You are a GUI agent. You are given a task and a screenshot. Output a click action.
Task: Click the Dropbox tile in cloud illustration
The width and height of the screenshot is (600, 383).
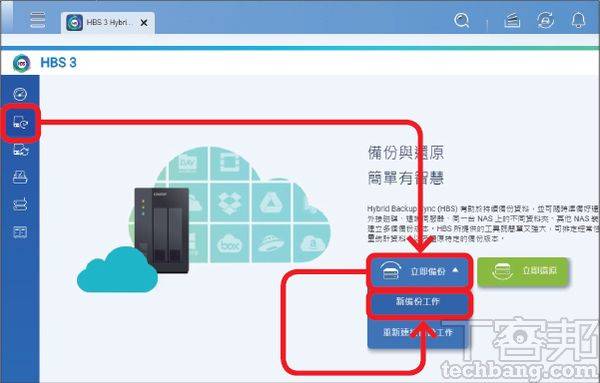(x=230, y=202)
